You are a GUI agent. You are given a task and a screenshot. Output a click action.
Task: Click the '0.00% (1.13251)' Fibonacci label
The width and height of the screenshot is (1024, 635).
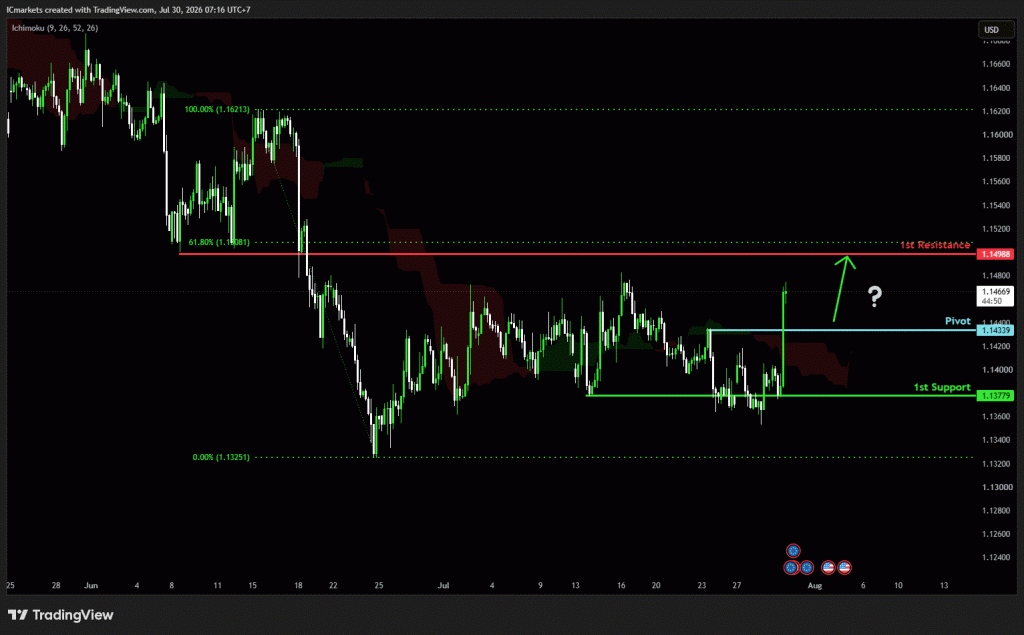click(x=221, y=457)
